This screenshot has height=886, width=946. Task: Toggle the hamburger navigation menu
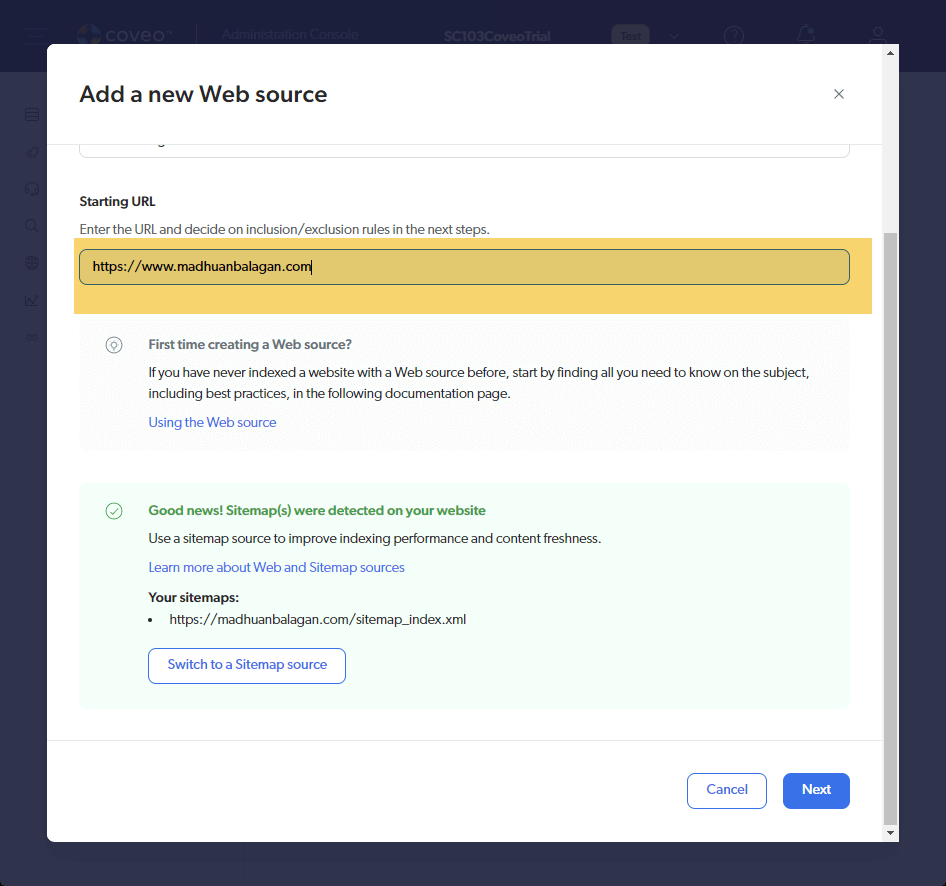point(36,36)
